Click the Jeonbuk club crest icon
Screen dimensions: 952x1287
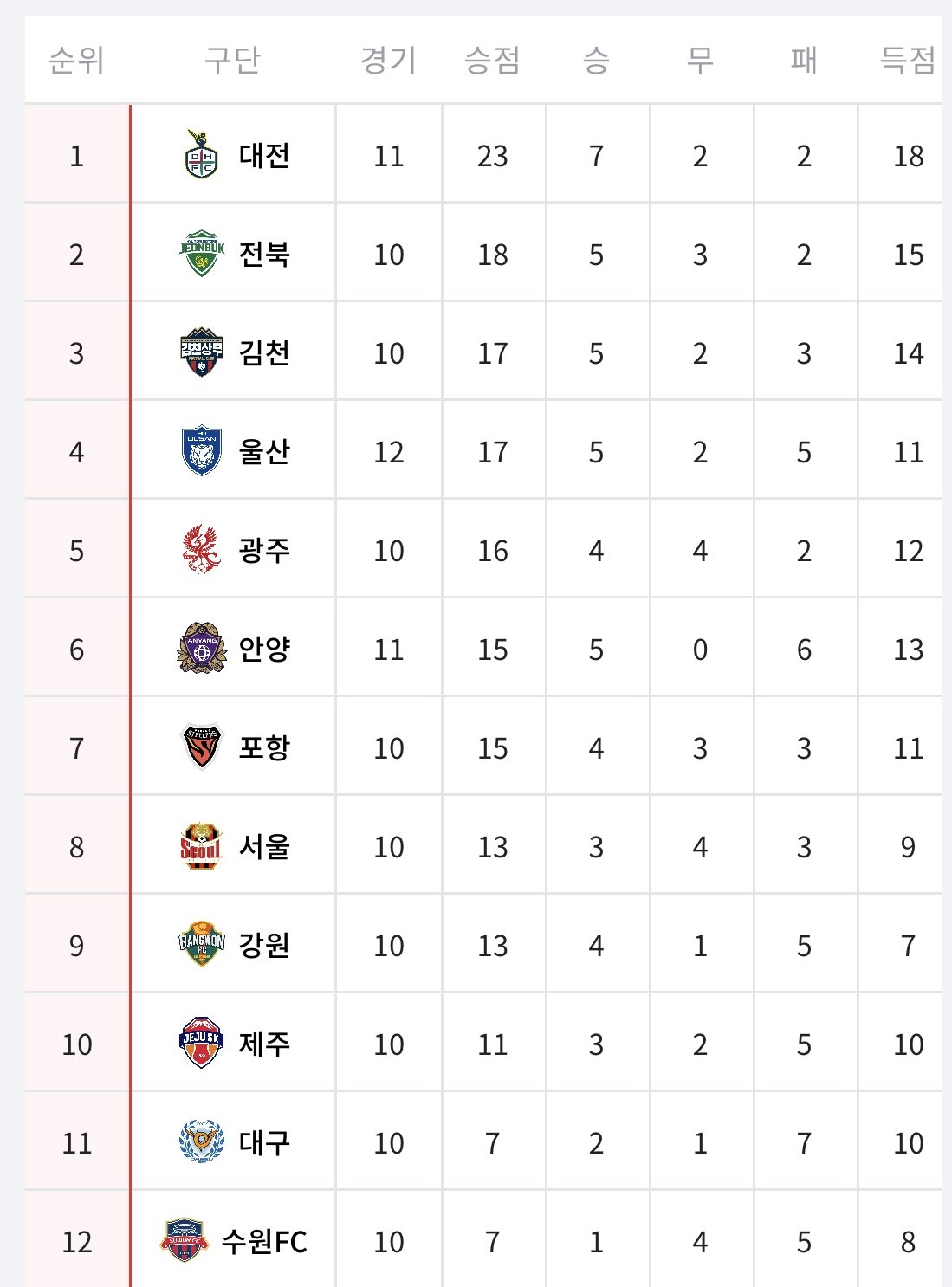pyautogui.click(x=201, y=254)
